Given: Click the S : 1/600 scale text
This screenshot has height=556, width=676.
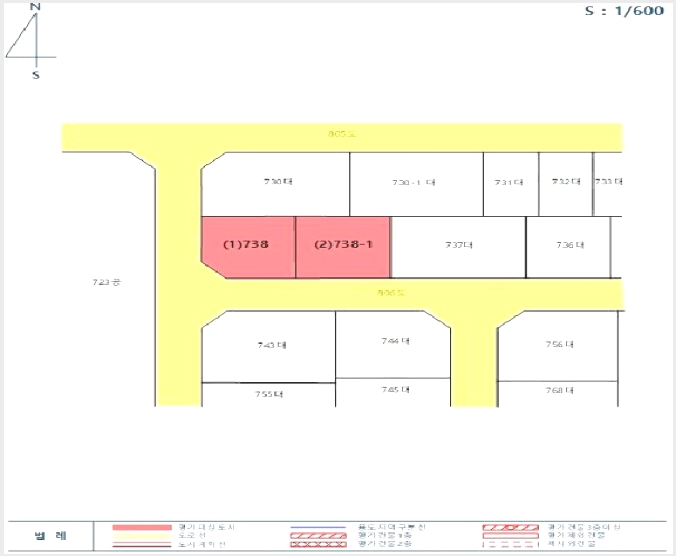Looking at the screenshot, I should pyautogui.click(x=624, y=11).
